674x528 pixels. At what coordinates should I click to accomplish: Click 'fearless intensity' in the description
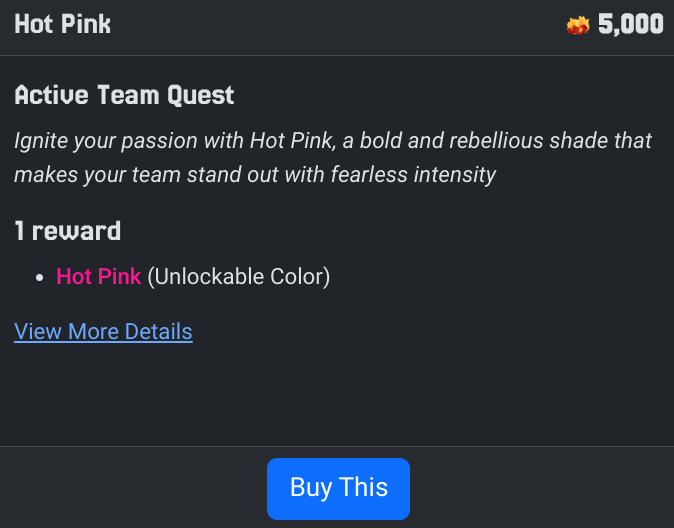(x=418, y=175)
